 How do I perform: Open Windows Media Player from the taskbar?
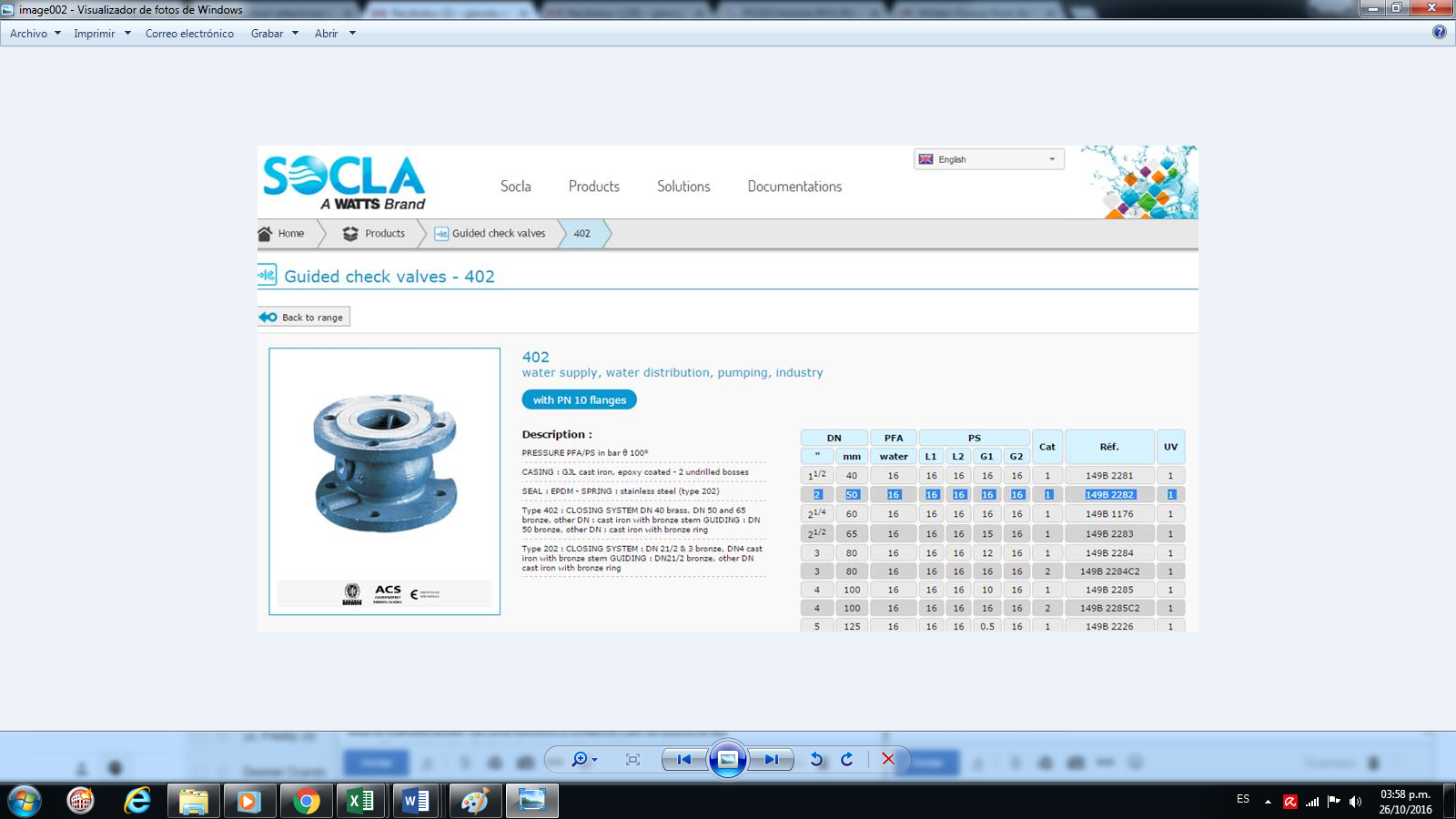point(248,801)
